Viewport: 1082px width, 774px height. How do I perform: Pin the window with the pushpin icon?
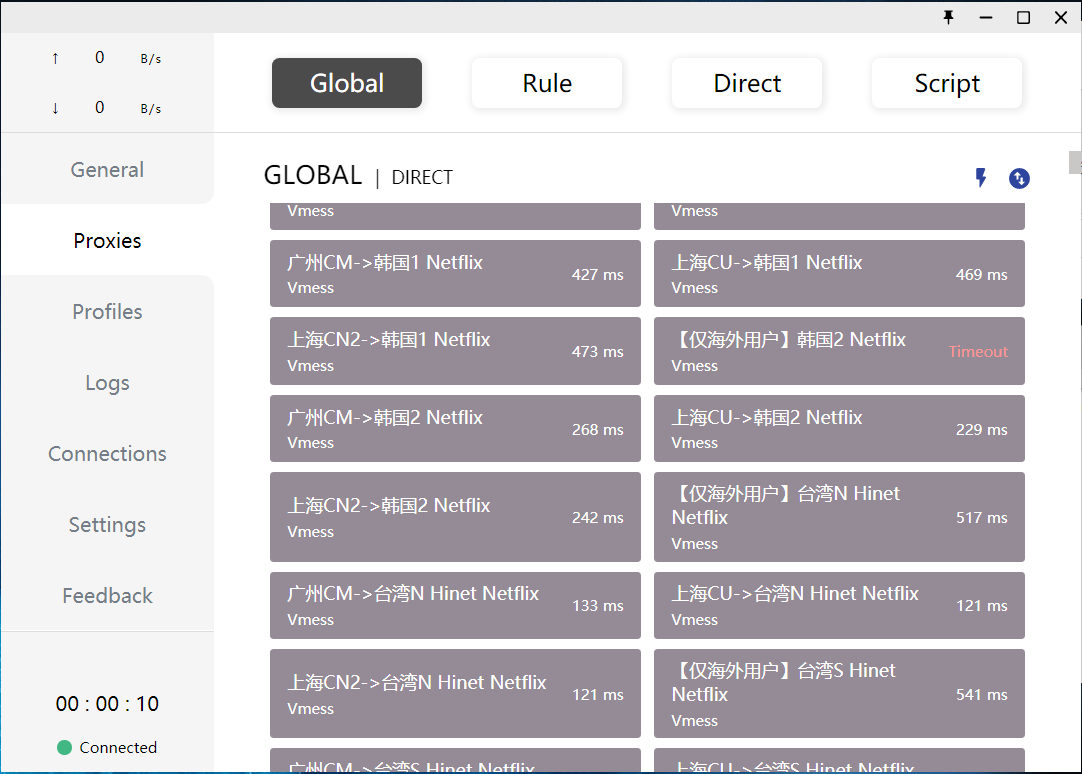coord(948,17)
